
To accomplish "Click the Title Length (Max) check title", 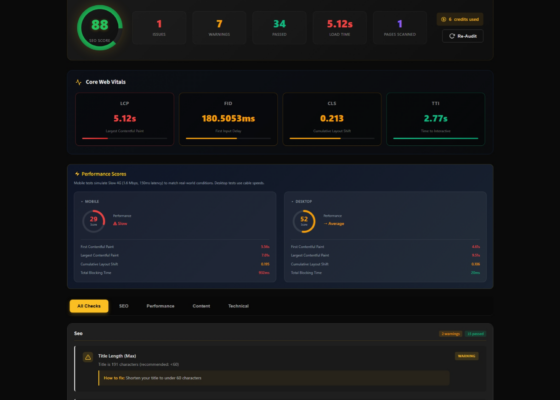I will (117, 356).
